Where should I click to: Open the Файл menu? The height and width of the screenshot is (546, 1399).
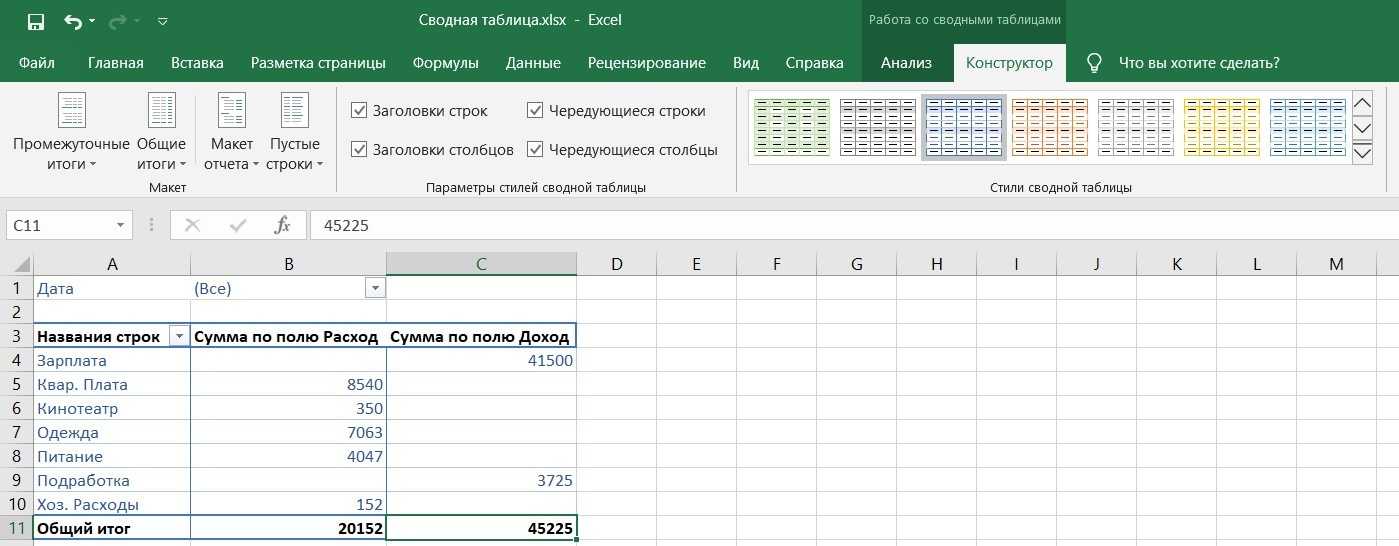coord(37,62)
